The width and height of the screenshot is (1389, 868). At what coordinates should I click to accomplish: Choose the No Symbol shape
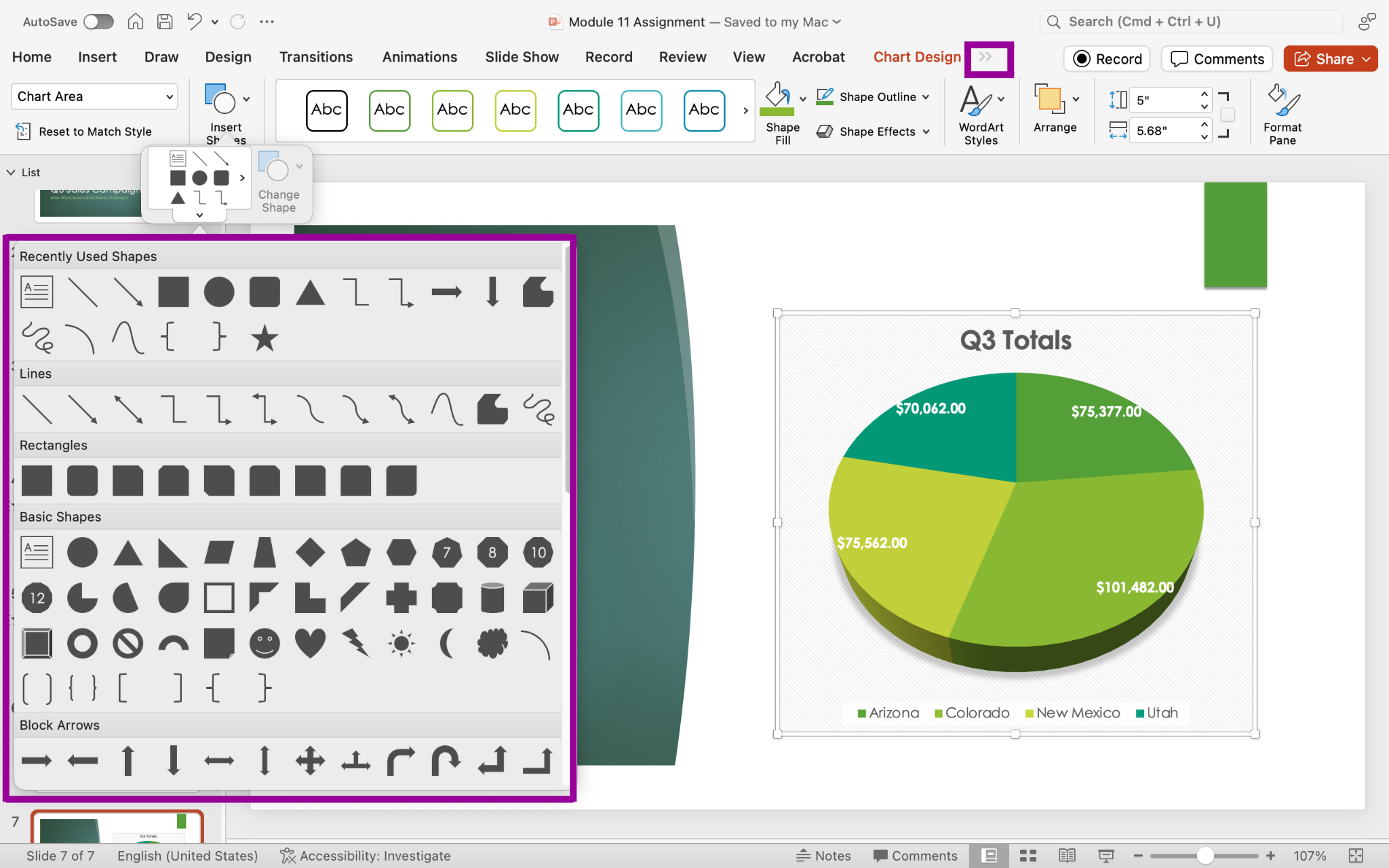click(128, 643)
